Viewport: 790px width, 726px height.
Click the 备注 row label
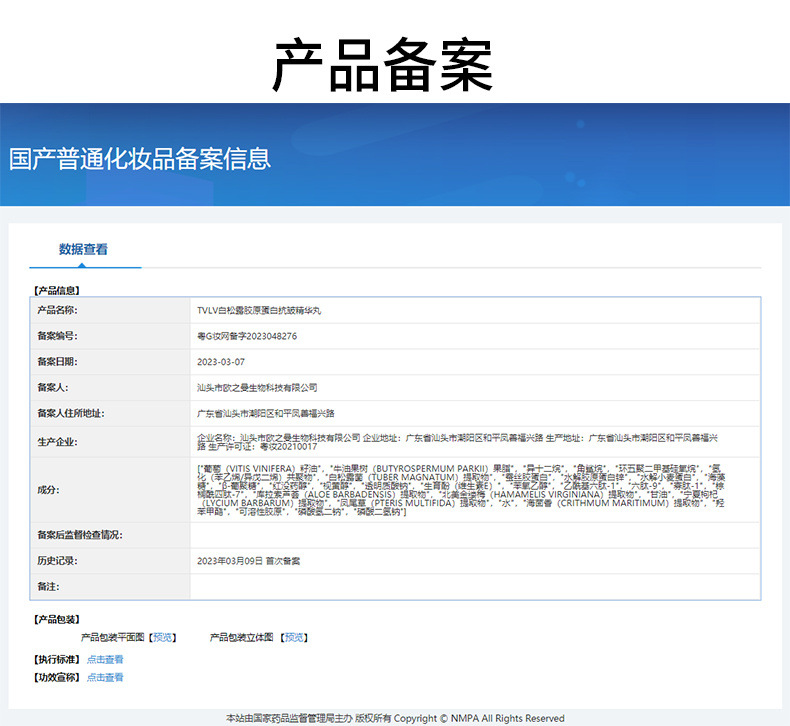48,586
